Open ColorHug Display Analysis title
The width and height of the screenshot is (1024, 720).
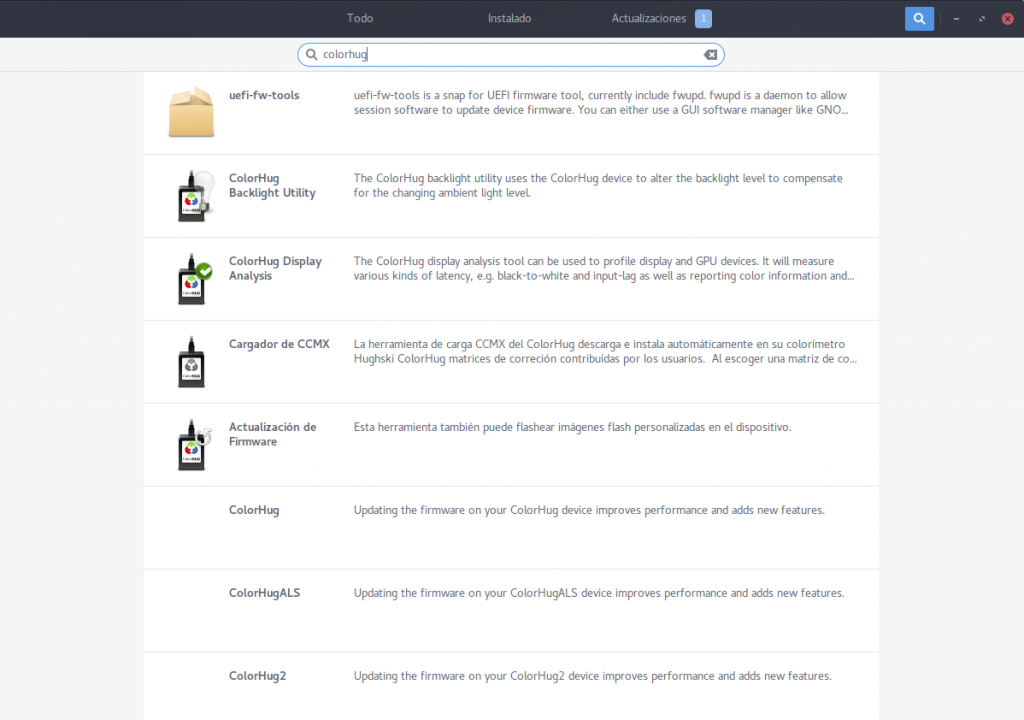(275, 269)
